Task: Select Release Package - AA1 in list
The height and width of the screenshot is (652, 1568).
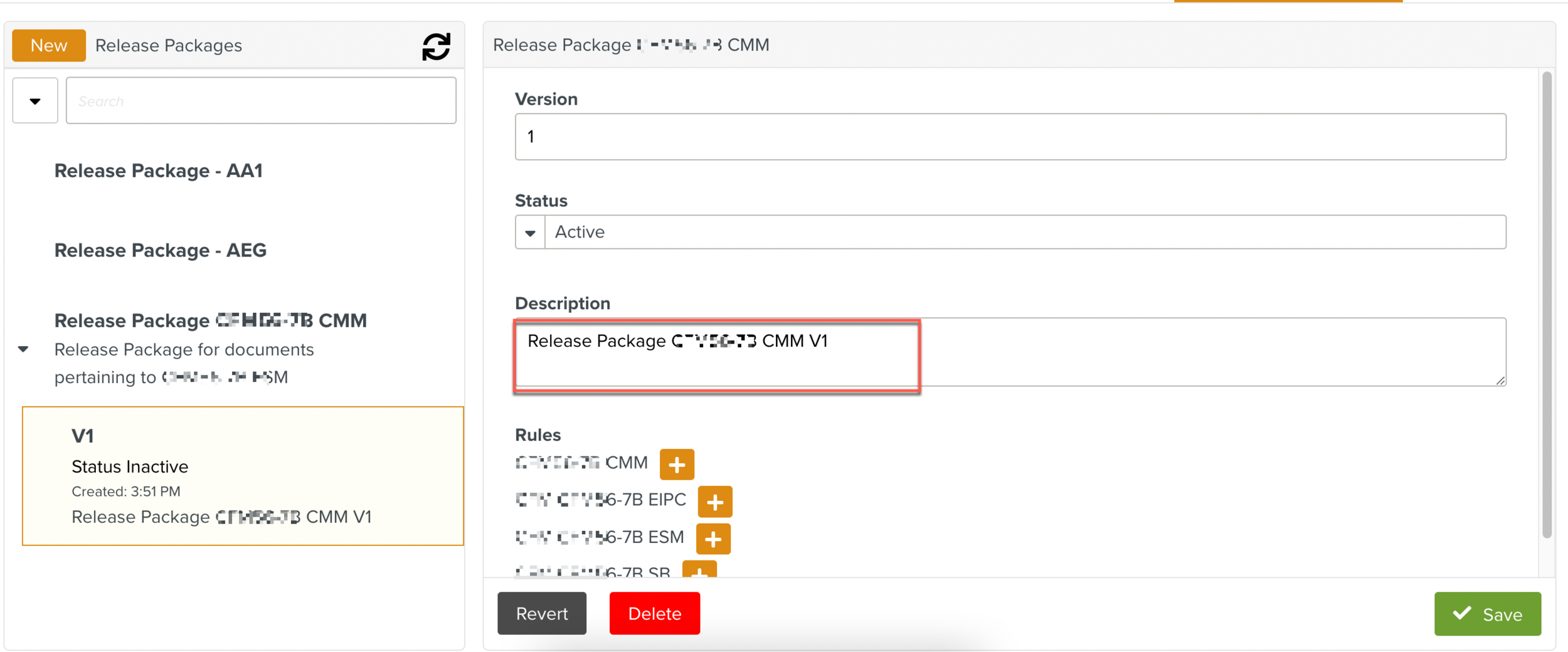Action: 158,171
